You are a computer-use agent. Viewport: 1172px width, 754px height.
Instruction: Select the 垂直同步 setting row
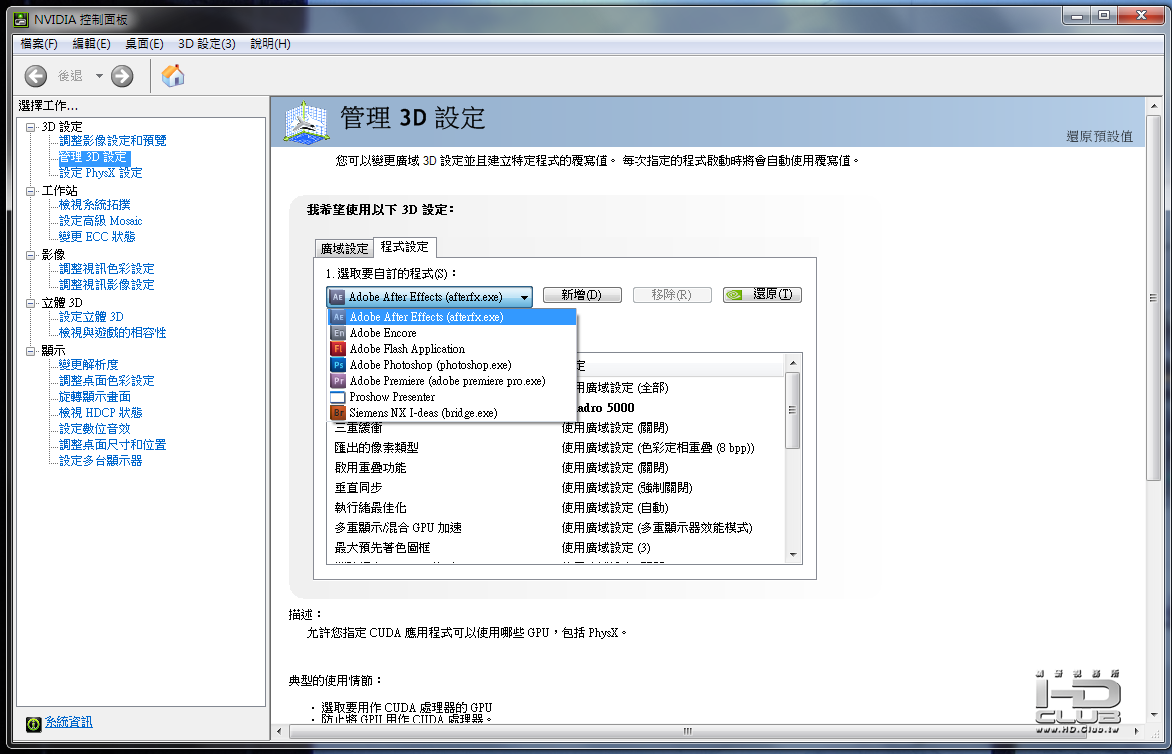tap(556, 487)
